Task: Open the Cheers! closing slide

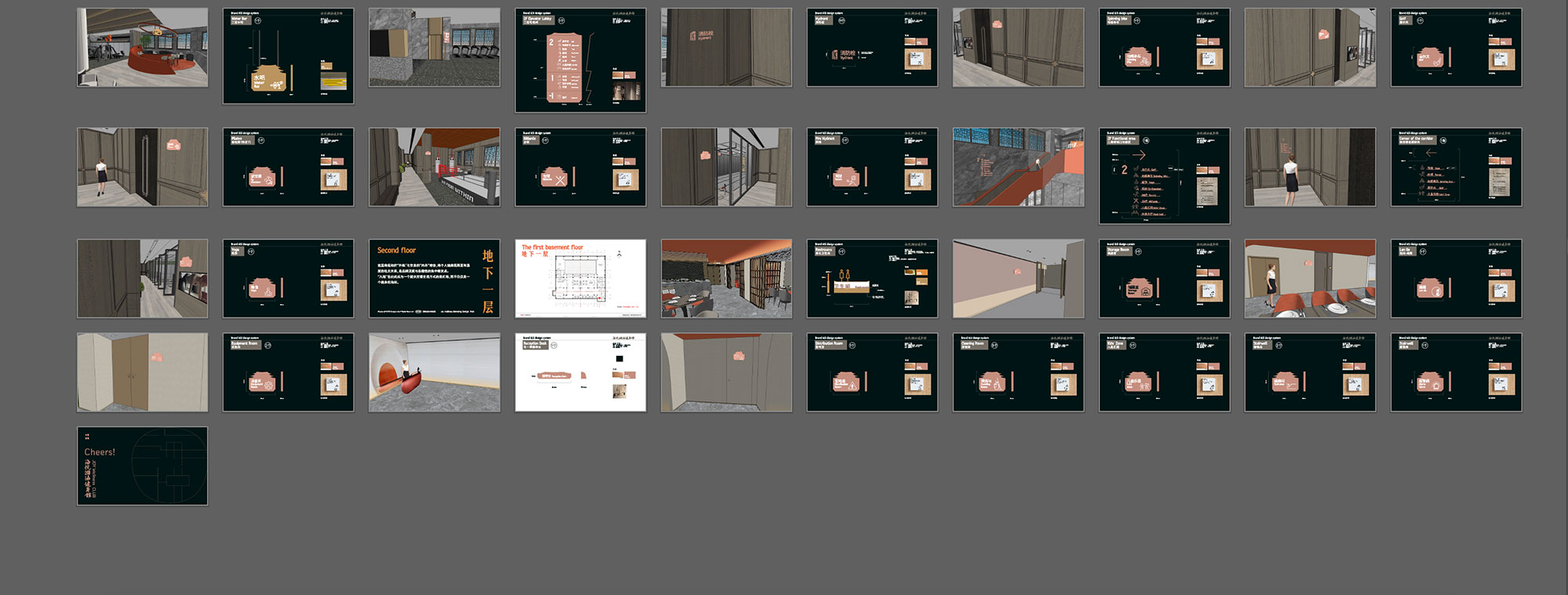Action: pos(143,466)
